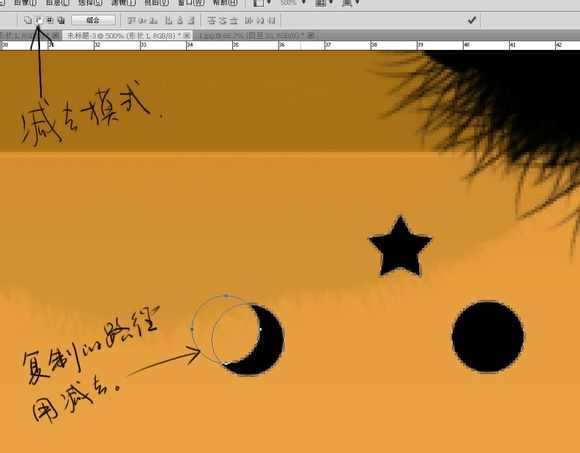Image resolution: width=580 pixels, height=453 pixels.
Task: Select the Add to shape area mode icon
Action: [x=27, y=20]
